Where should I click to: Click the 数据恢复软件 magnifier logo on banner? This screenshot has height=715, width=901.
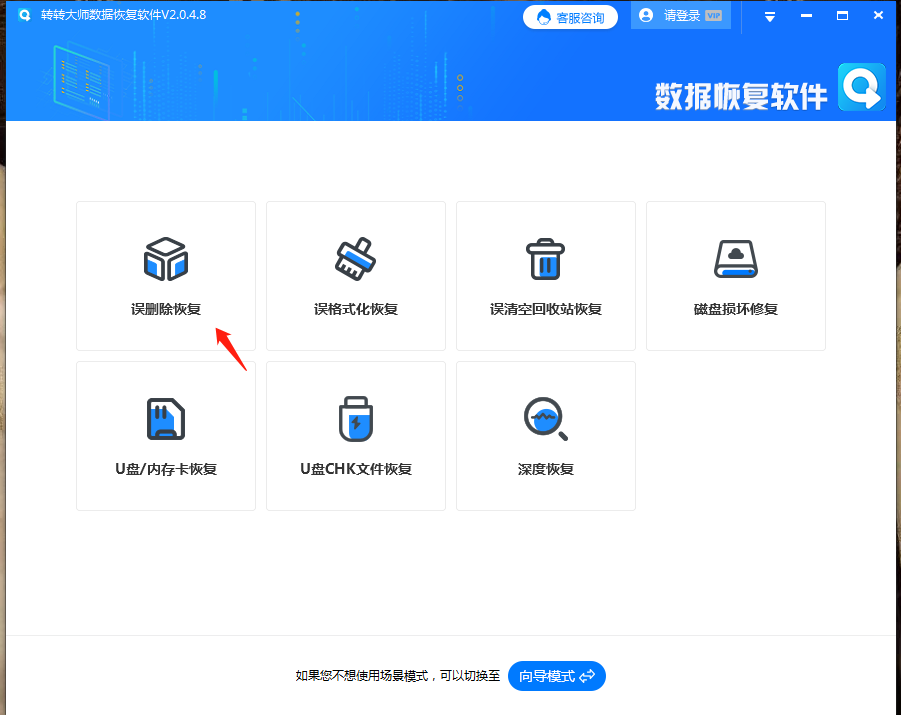point(861,88)
